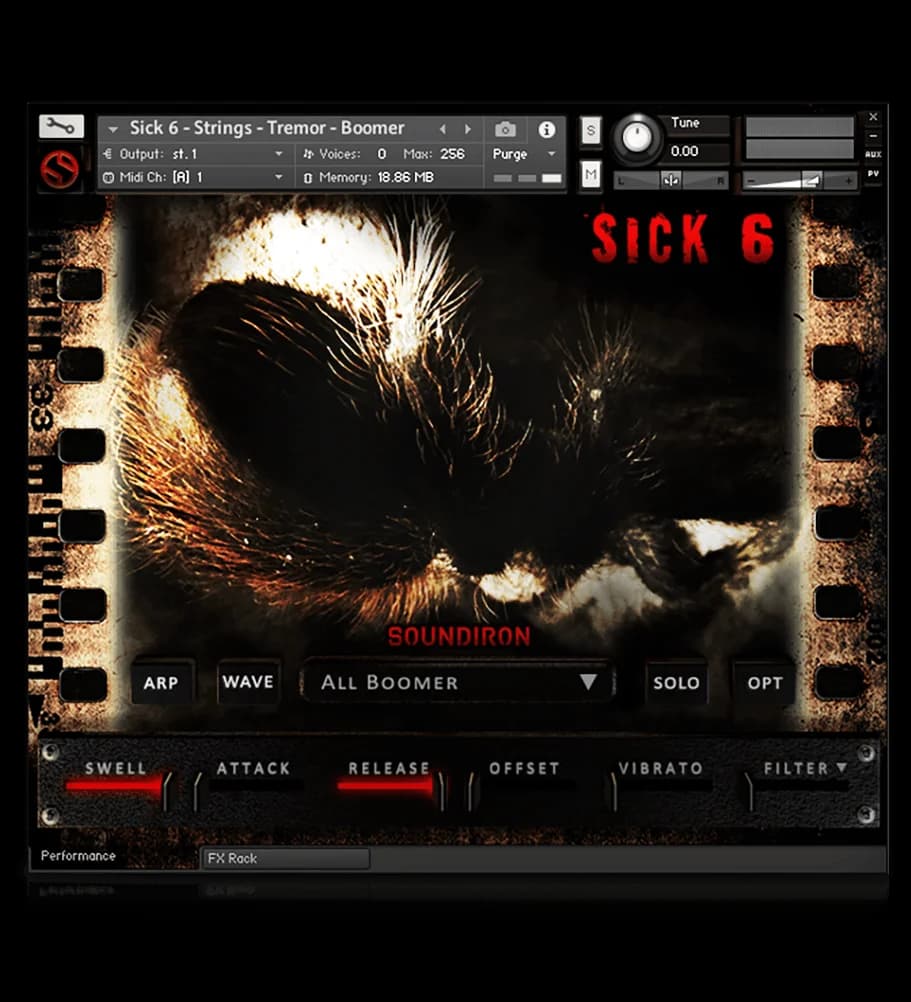Toggle SOLO mode for the articulation
Image resolution: width=911 pixels, height=1002 pixels.
pos(677,683)
